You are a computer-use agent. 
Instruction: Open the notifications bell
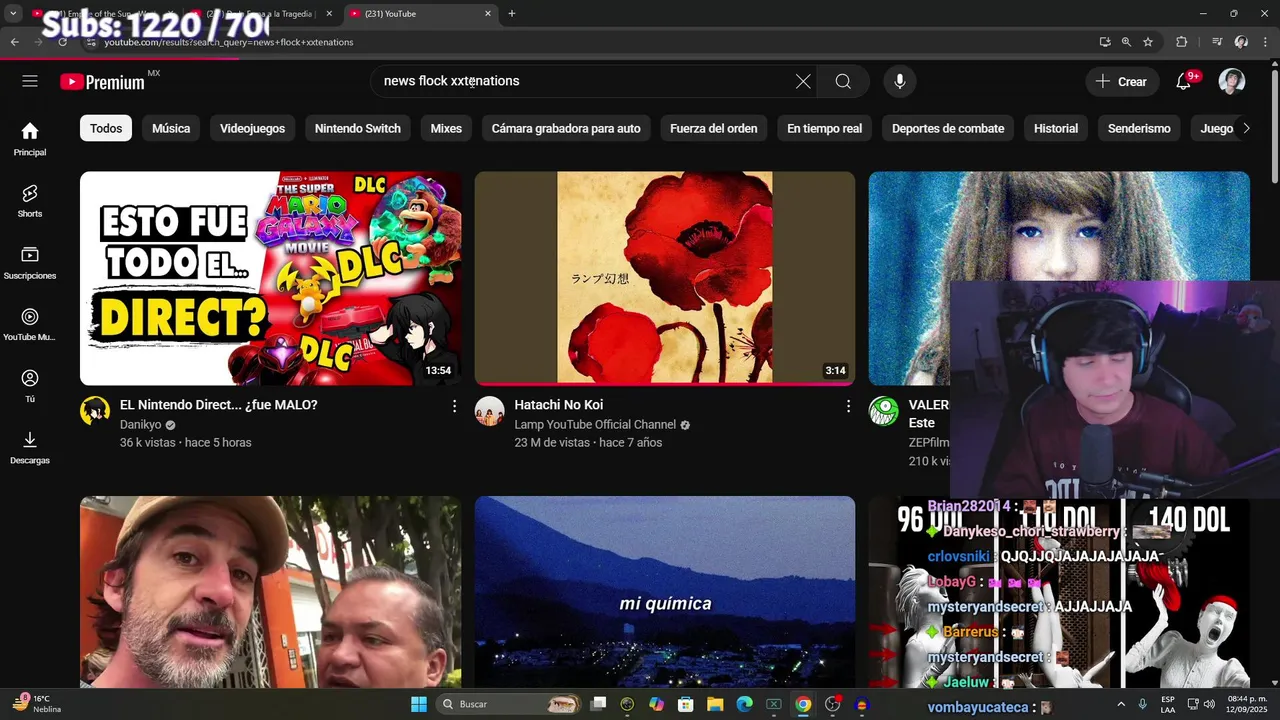(x=1183, y=81)
